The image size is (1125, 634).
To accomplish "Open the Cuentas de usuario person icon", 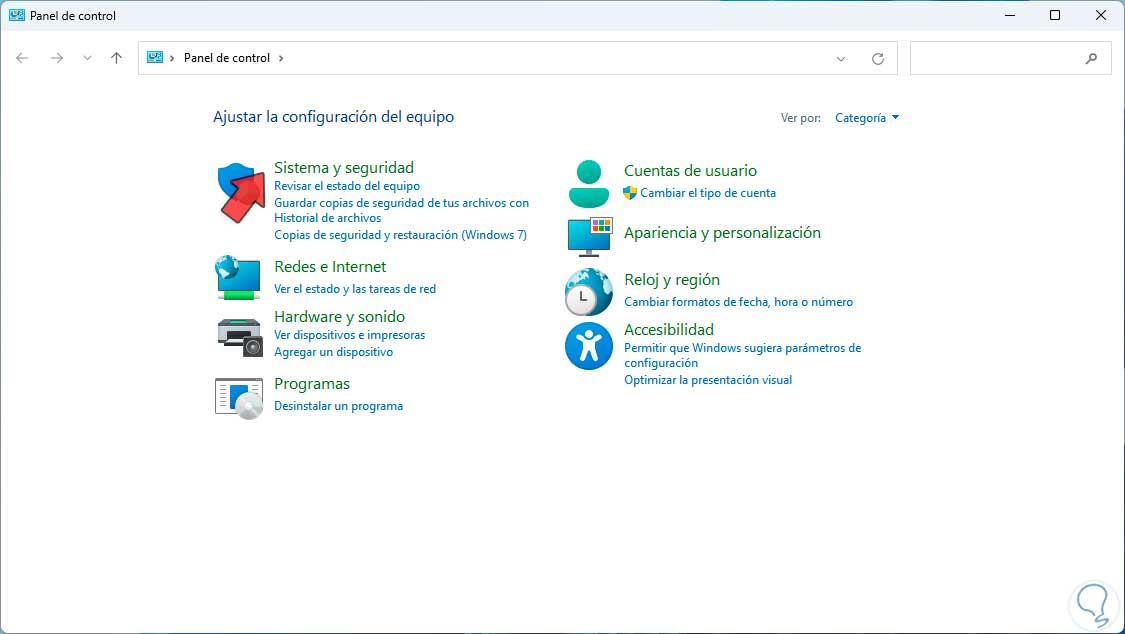I will 588,184.
